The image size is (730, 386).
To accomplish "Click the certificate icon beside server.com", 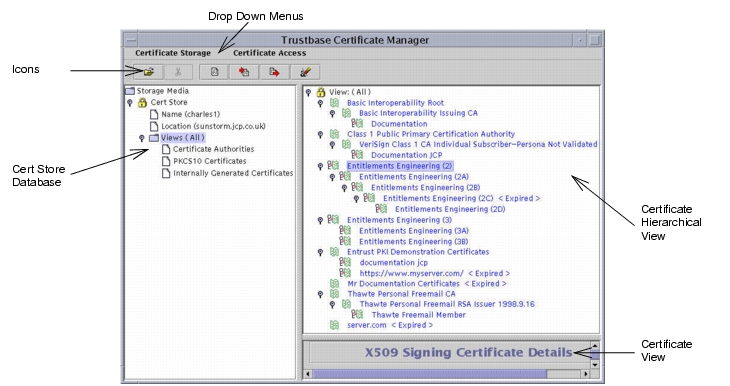I will coord(335,325).
